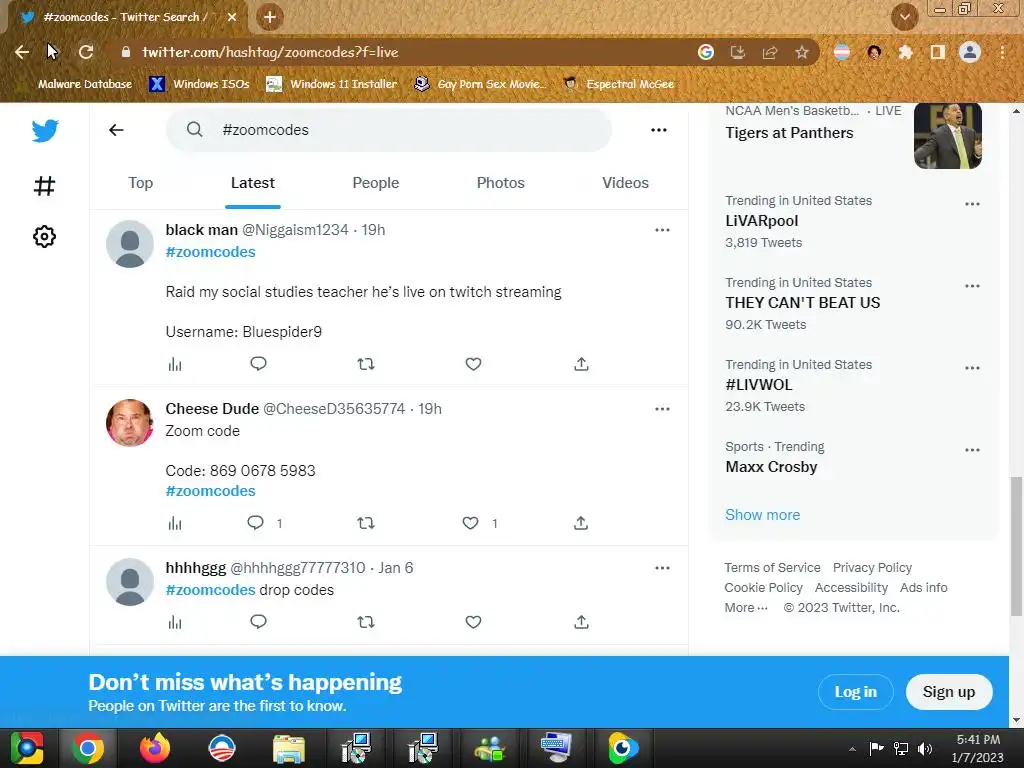Open more options for #LIVWOL trend
Image resolution: width=1024 pixels, height=768 pixels.
(x=972, y=368)
